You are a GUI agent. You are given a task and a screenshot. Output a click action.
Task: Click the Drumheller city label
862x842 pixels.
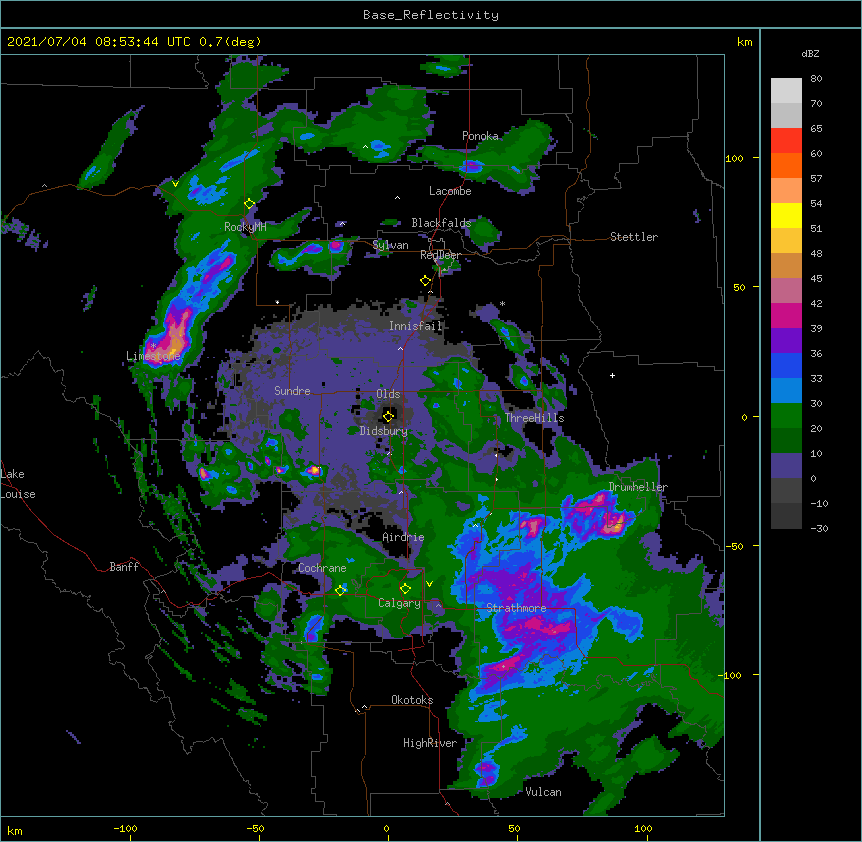tap(638, 487)
